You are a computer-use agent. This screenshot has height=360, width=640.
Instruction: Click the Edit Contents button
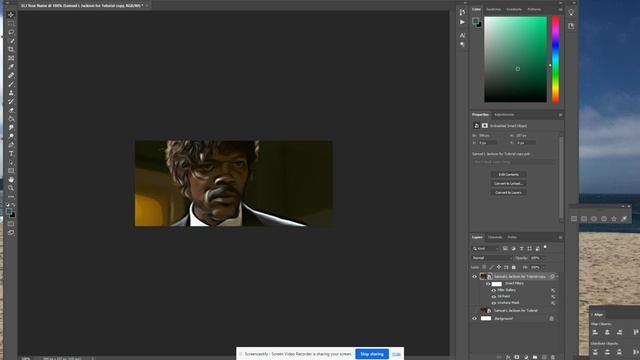509,174
